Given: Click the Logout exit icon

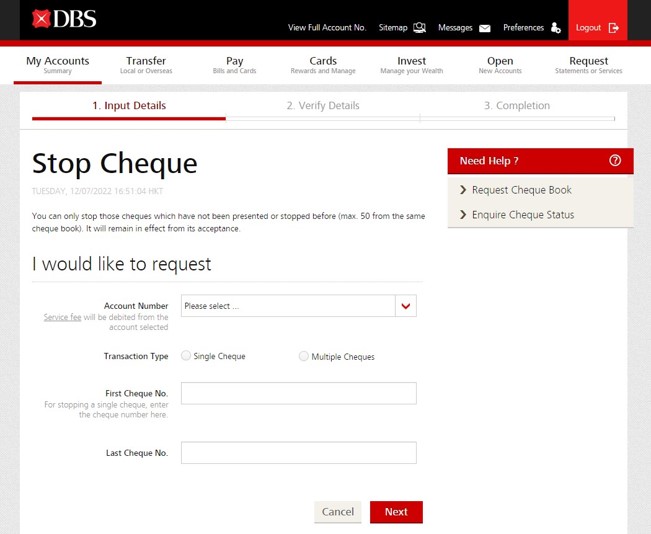Looking at the screenshot, I should tap(614, 28).
